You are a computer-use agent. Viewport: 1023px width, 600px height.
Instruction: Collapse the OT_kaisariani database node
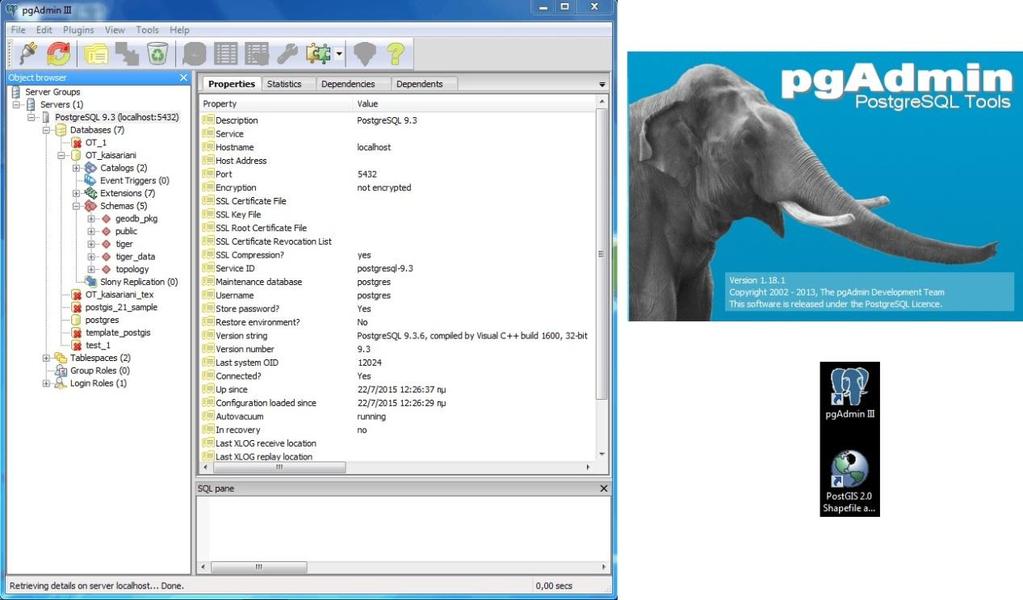tap(61, 155)
